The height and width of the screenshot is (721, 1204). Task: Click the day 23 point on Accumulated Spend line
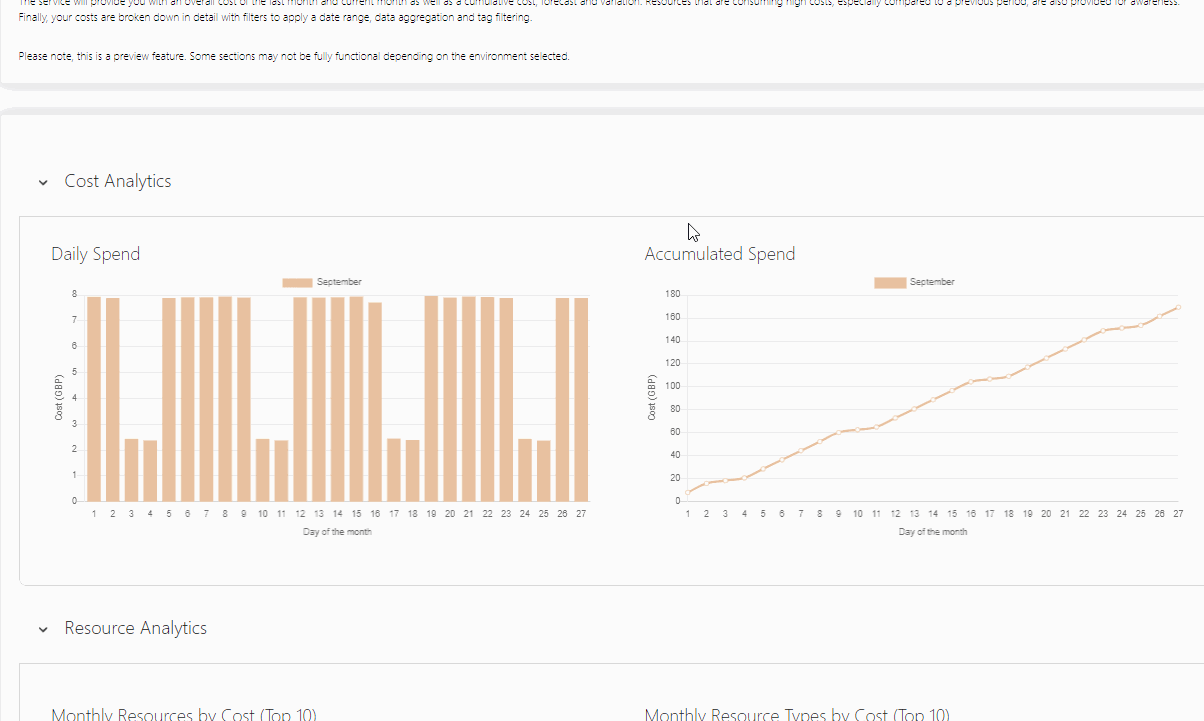point(1103,330)
